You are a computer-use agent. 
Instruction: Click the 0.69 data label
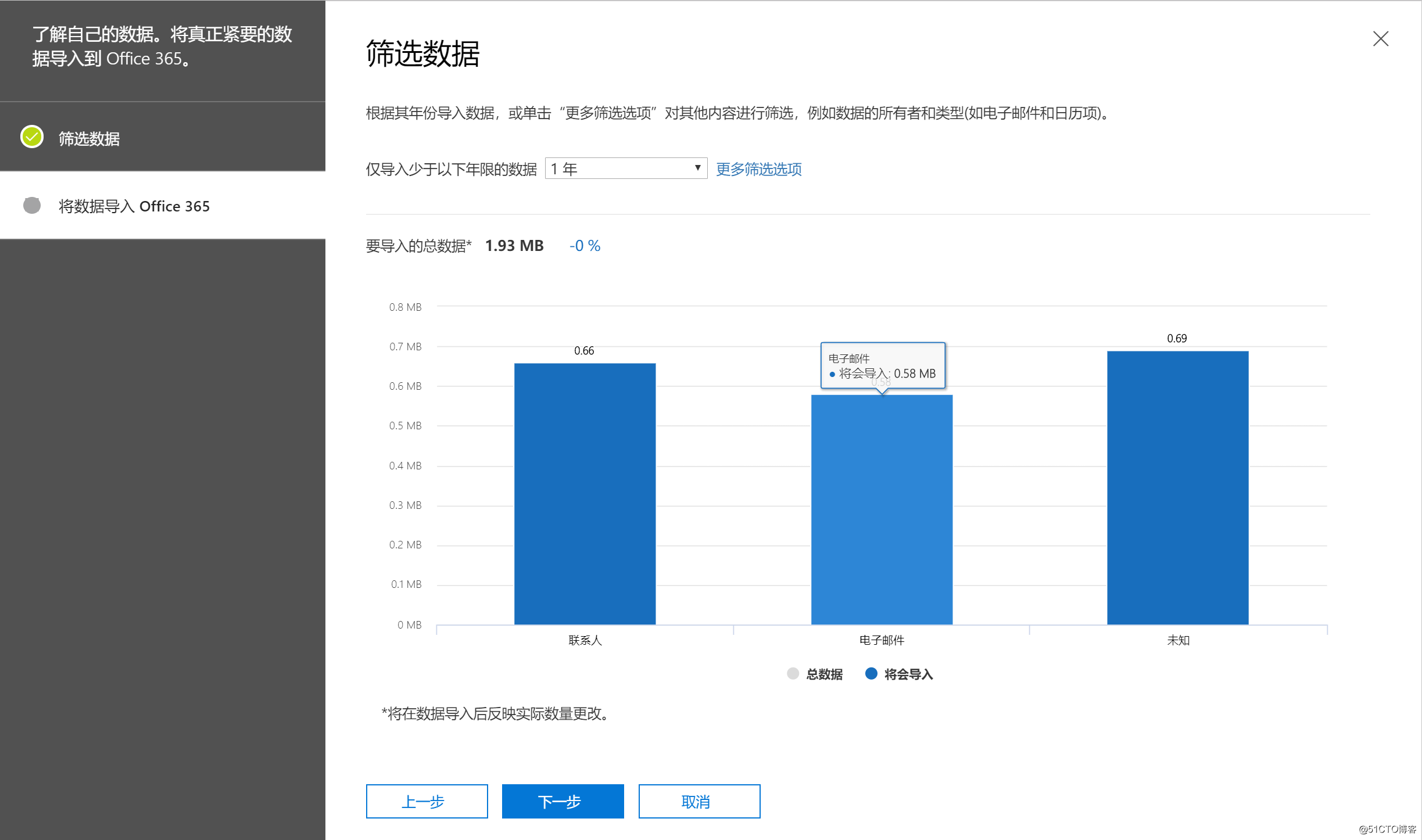point(1177,338)
